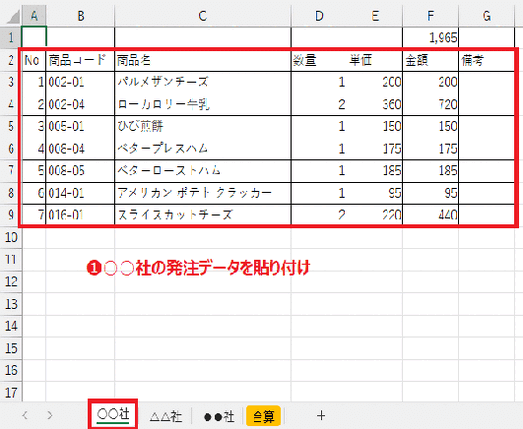This screenshot has width=523, height=429.
Task: Select the unit price cell showing 360
Action: pos(375,104)
